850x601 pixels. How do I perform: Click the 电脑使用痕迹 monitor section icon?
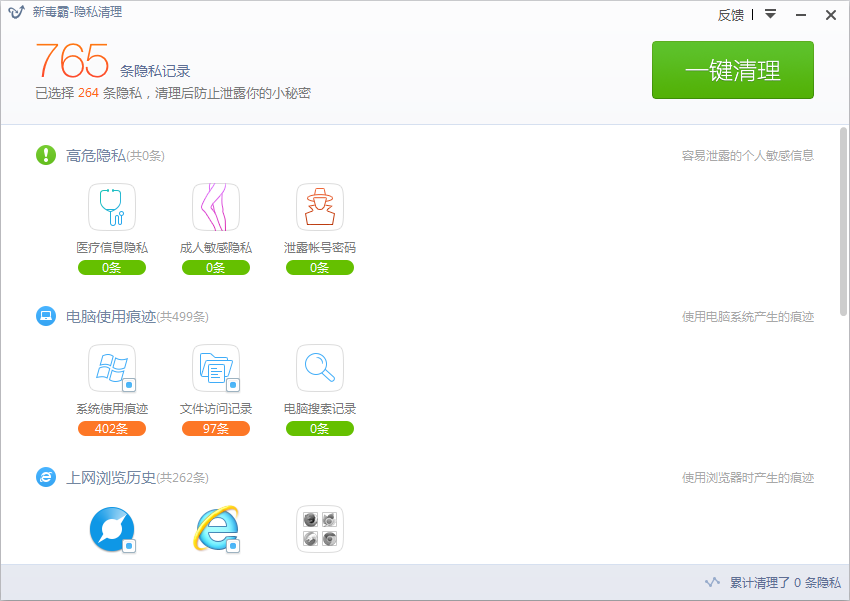[x=45, y=316]
